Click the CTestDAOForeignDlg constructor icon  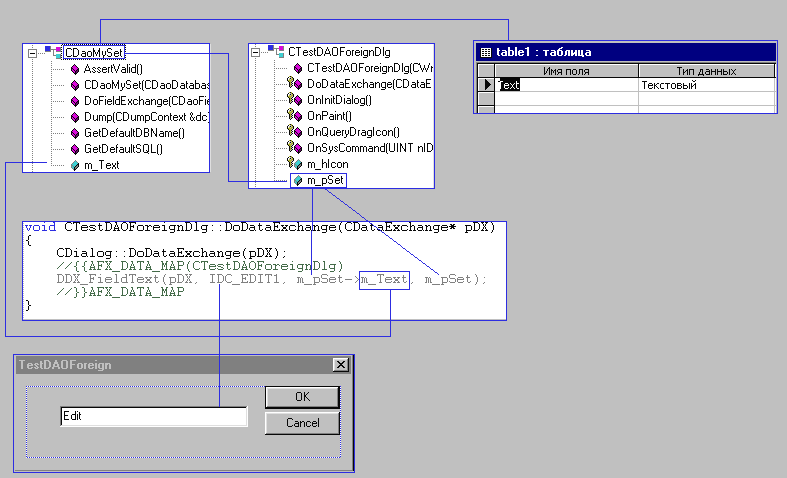tap(298, 68)
